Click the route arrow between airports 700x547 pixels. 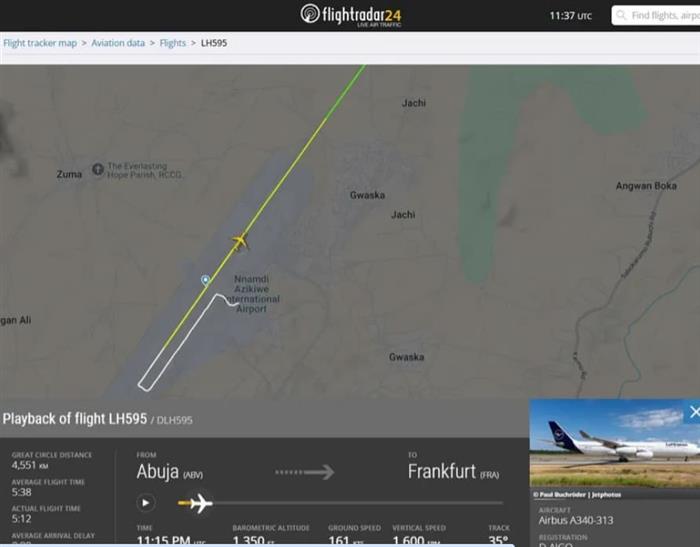click(x=304, y=472)
